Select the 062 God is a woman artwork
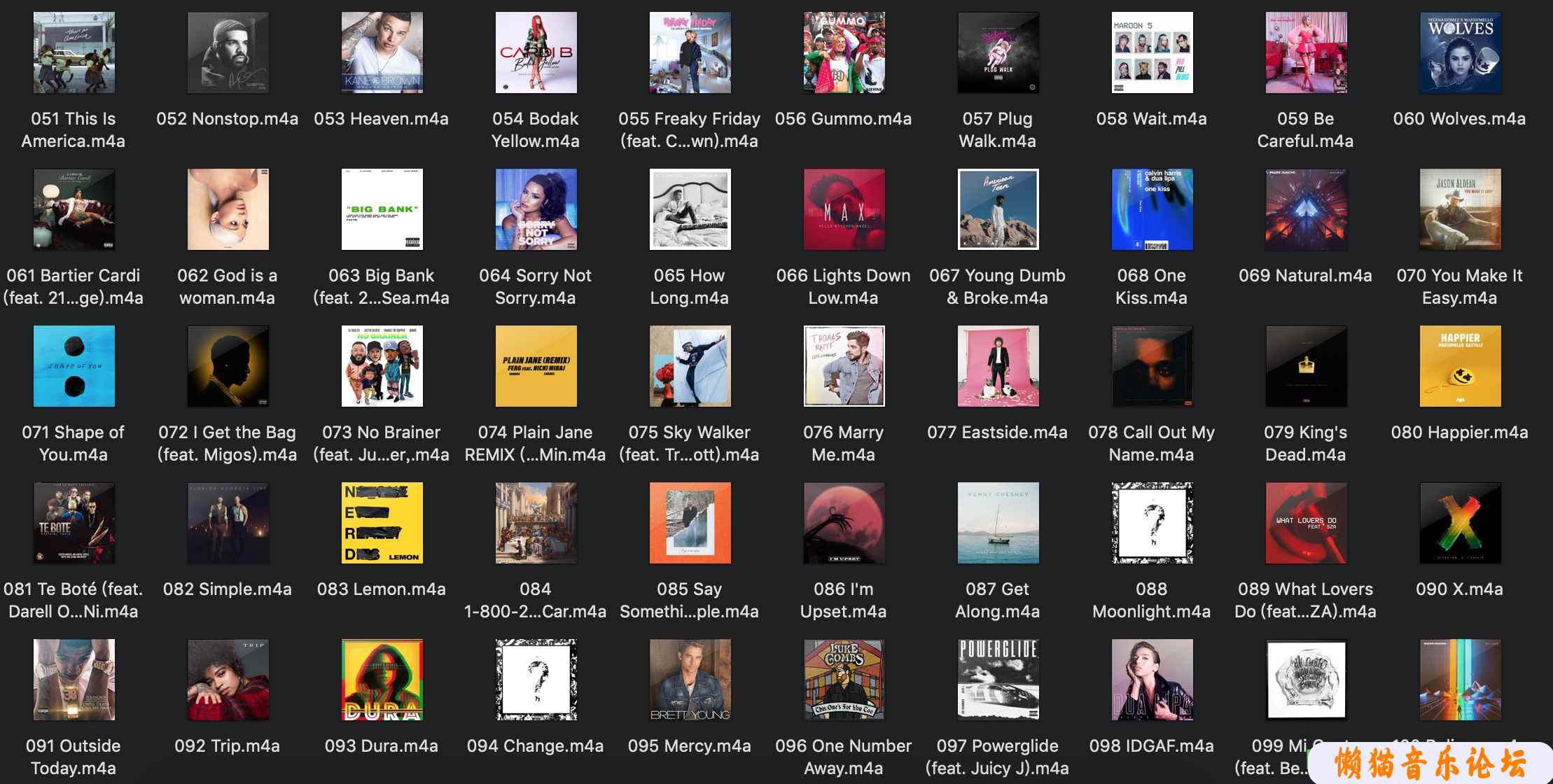 [228, 209]
